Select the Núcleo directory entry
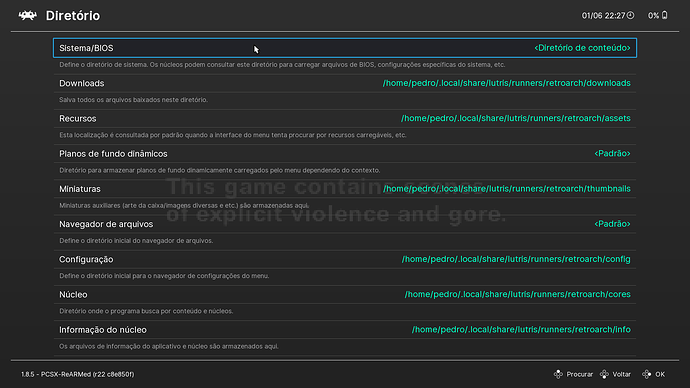The image size is (690, 388). [x=345, y=294]
